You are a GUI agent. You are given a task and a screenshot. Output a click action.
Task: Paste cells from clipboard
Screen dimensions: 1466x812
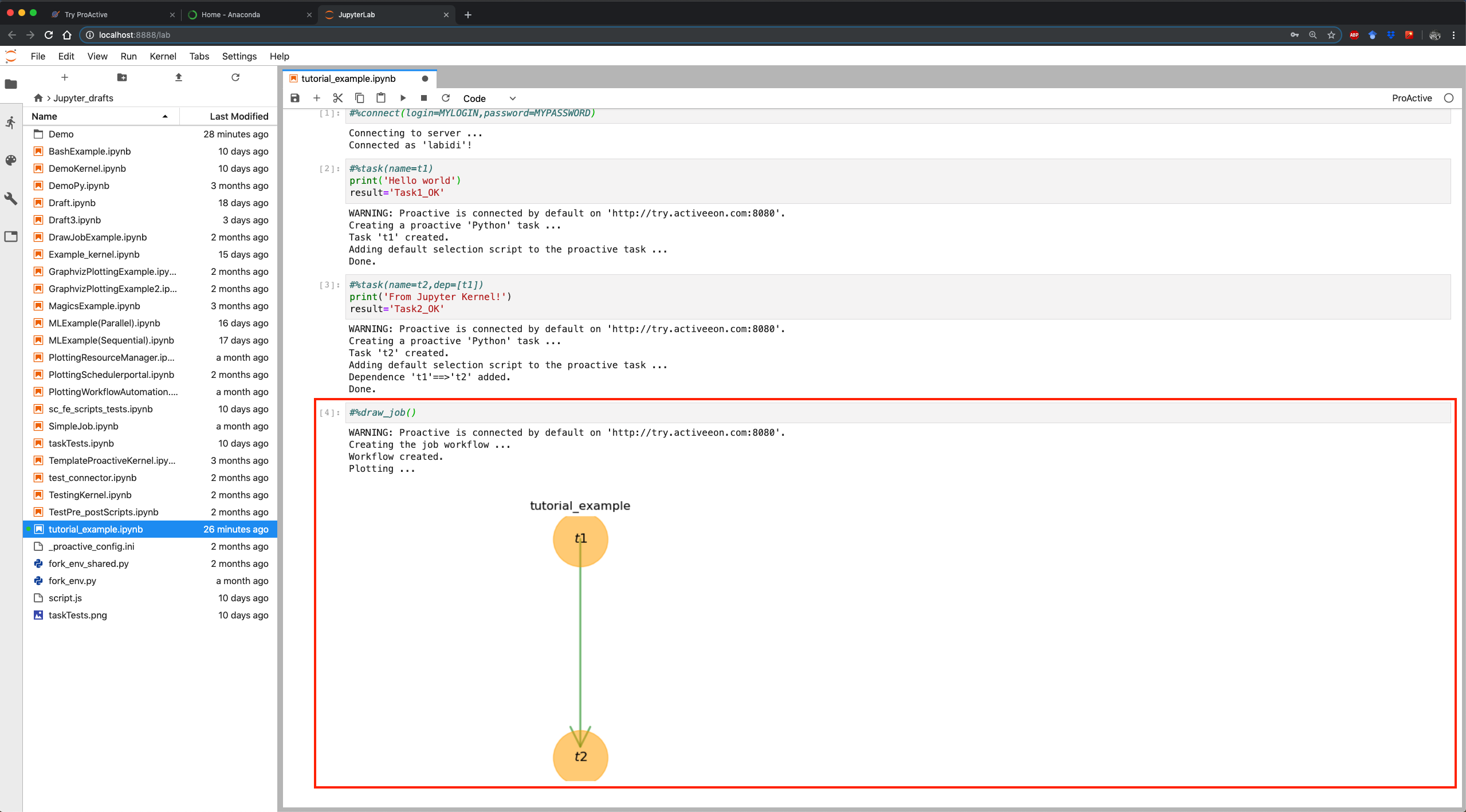pos(381,98)
